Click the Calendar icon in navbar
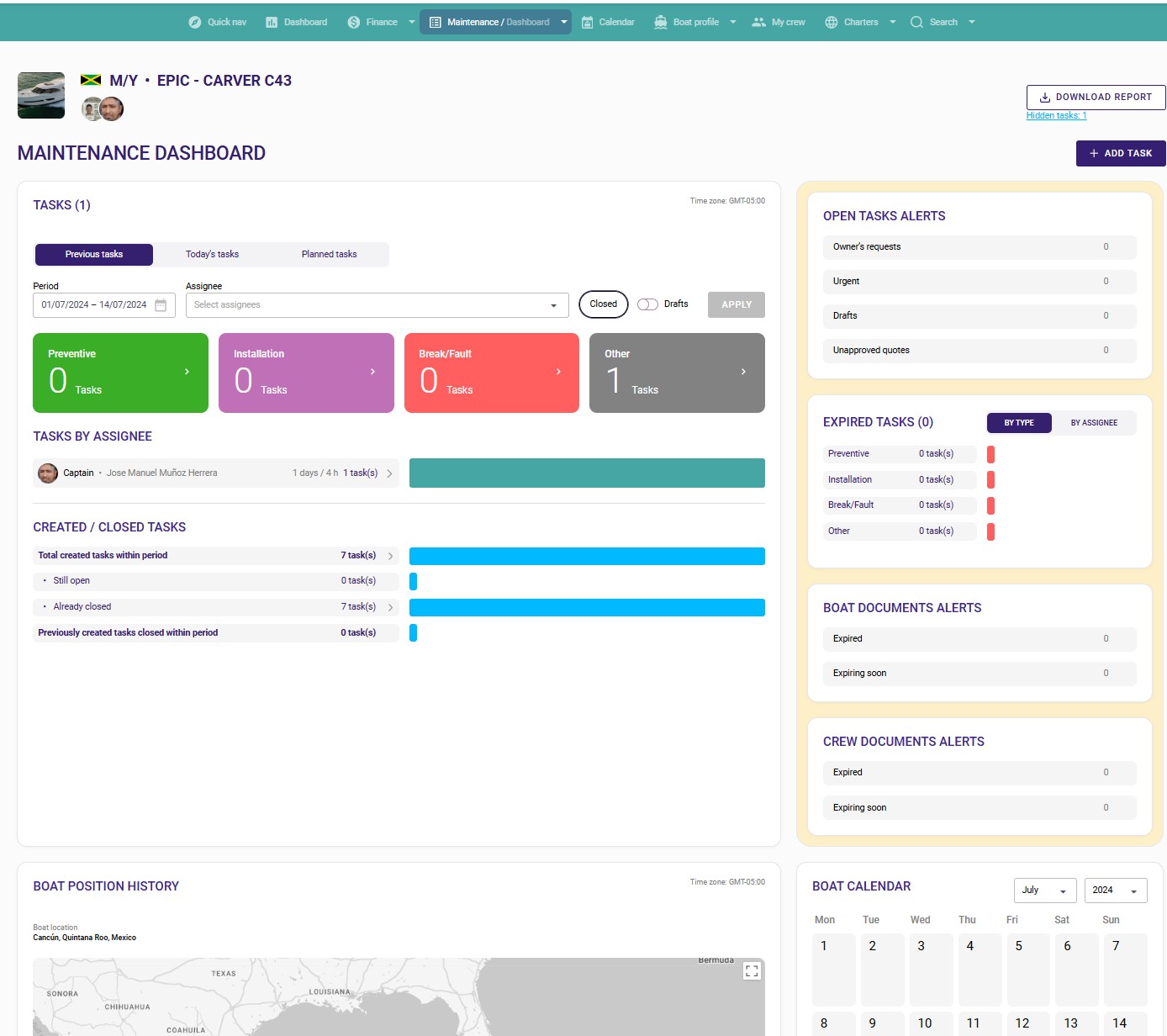Screen dimensions: 1167x1036 click(x=587, y=22)
